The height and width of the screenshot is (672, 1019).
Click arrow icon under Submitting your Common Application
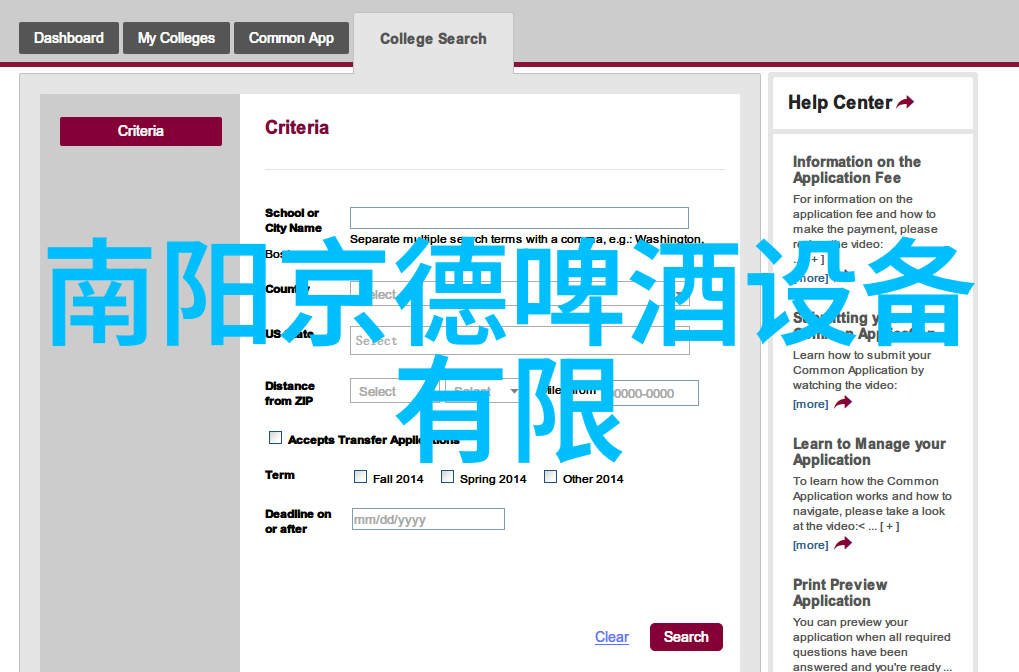pos(843,403)
